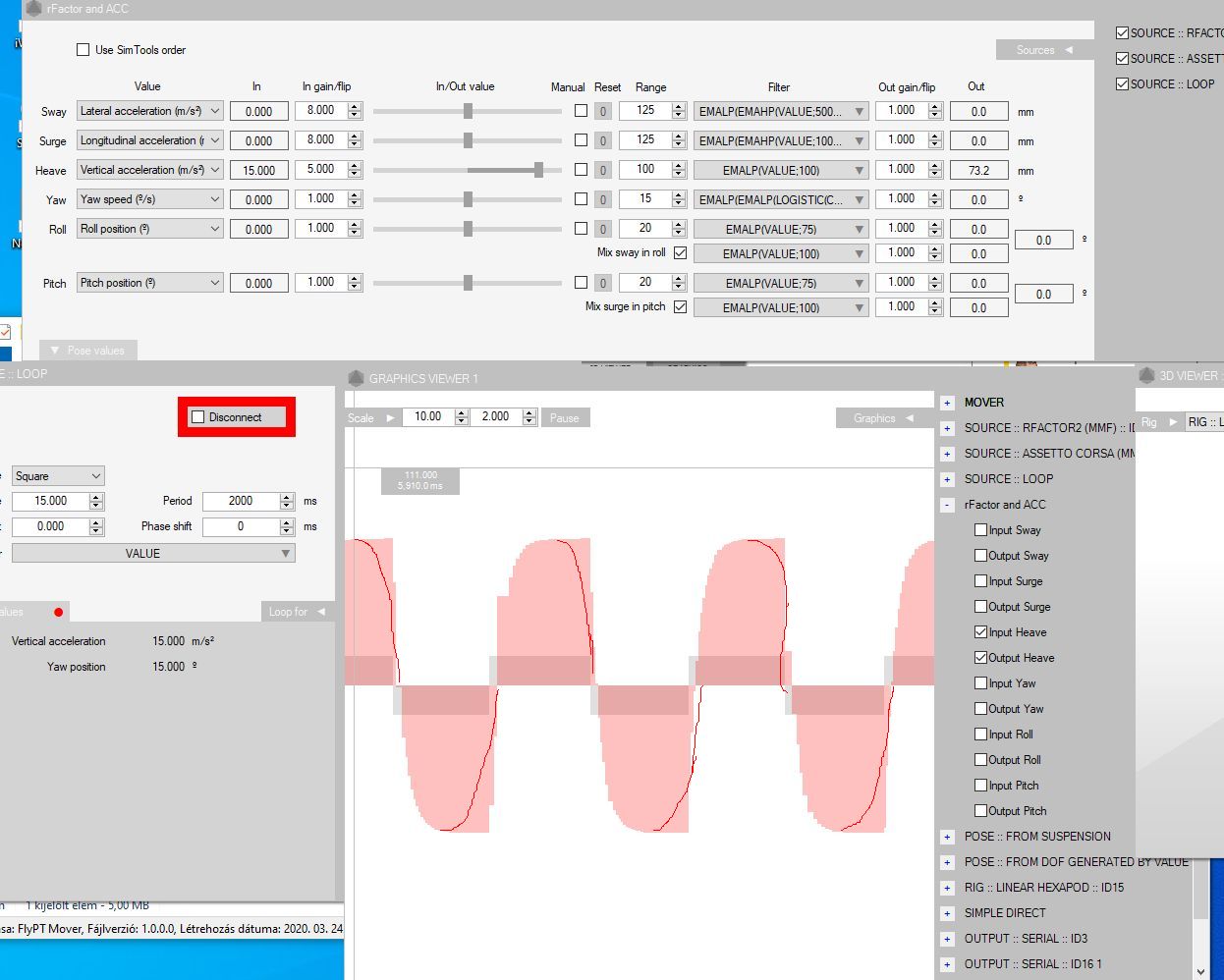This screenshot has width=1224, height=980.
Task: Click the Graphics Viewer 1 cube icon
Action: (x=356, y=378)
